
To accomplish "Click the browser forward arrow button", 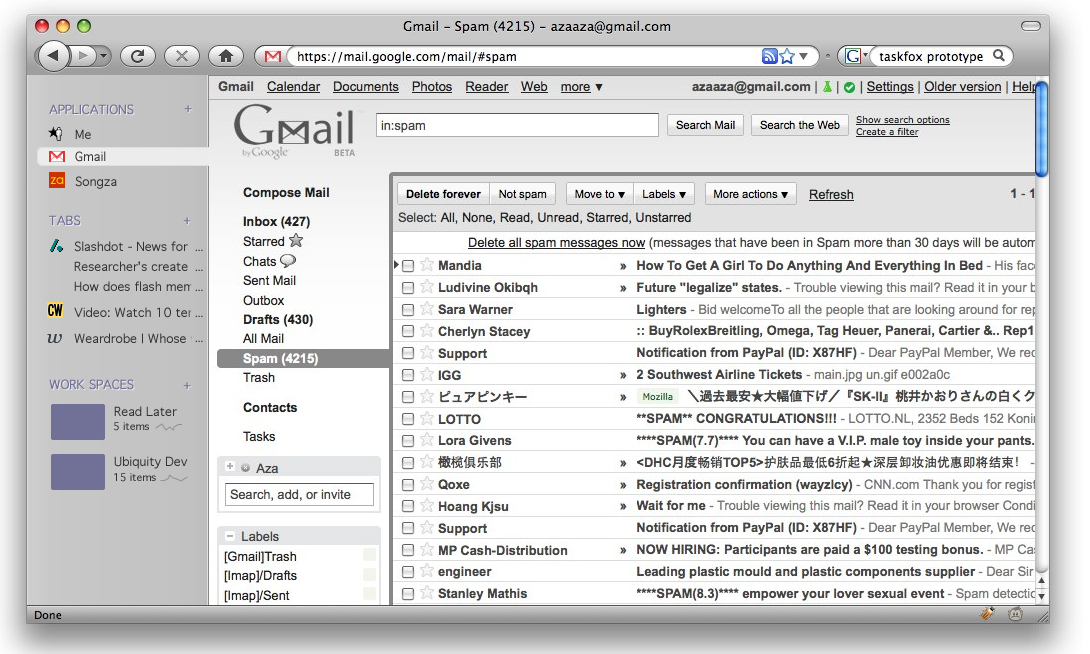I will coord(83,56).
